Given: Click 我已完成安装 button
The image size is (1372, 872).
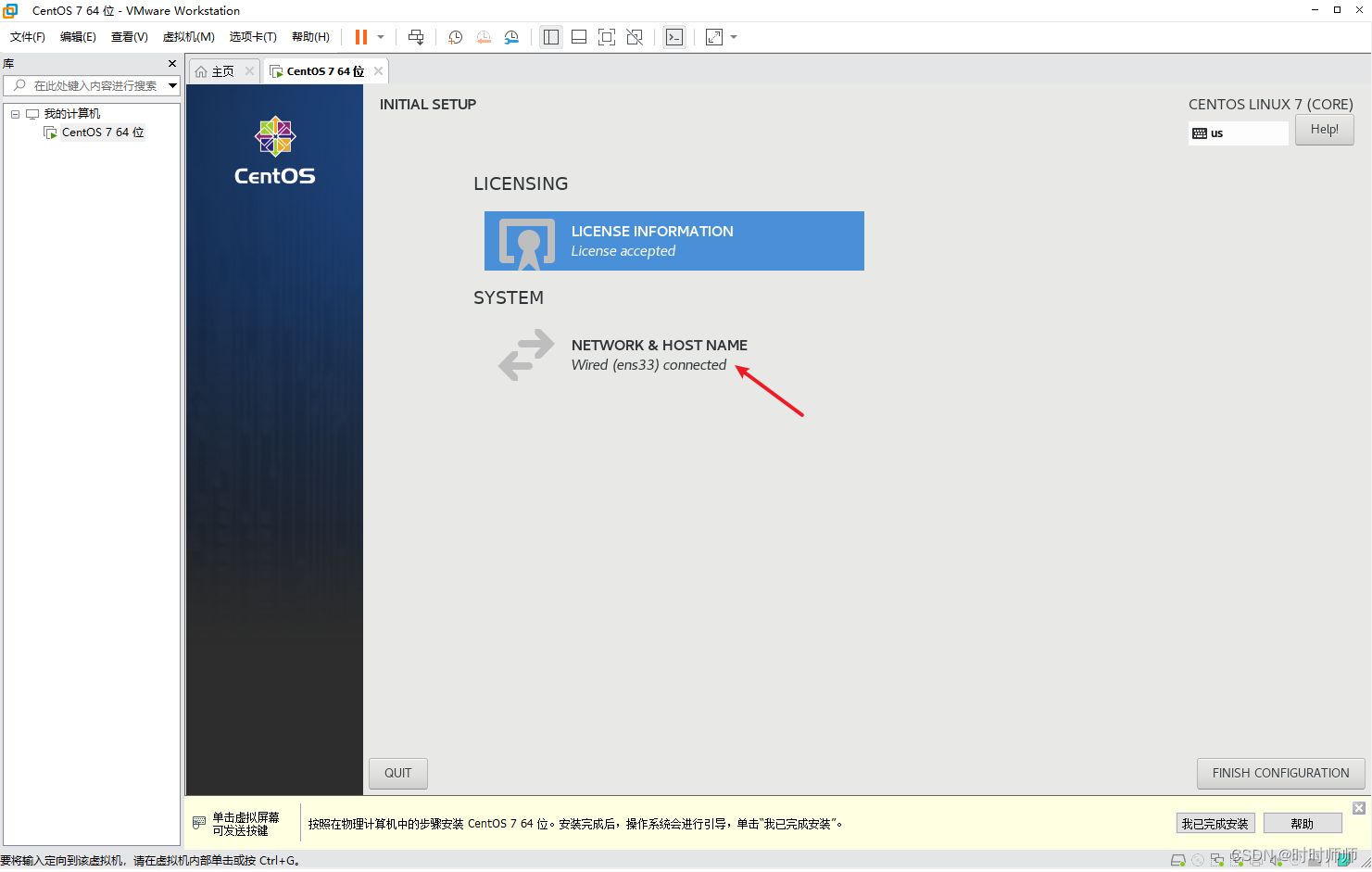Looking at the screenshot, I should tap(1215, 824).
